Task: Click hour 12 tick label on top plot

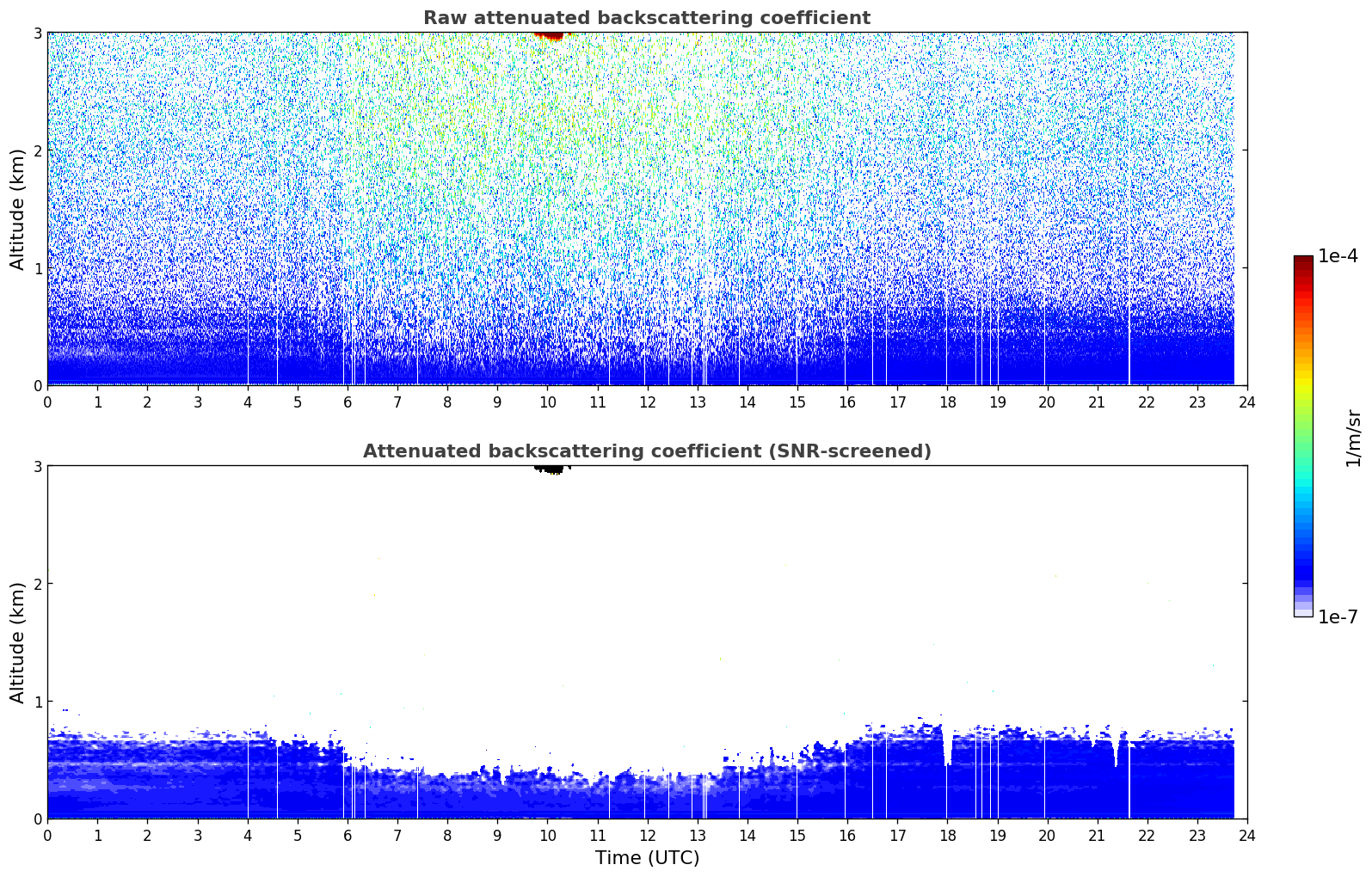Action: point(647,402)
